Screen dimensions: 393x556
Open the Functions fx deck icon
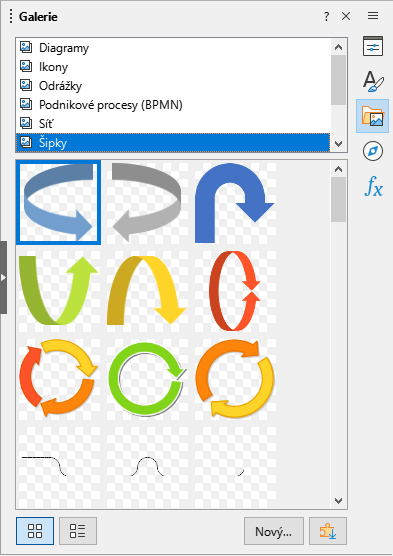coord(373,186)
